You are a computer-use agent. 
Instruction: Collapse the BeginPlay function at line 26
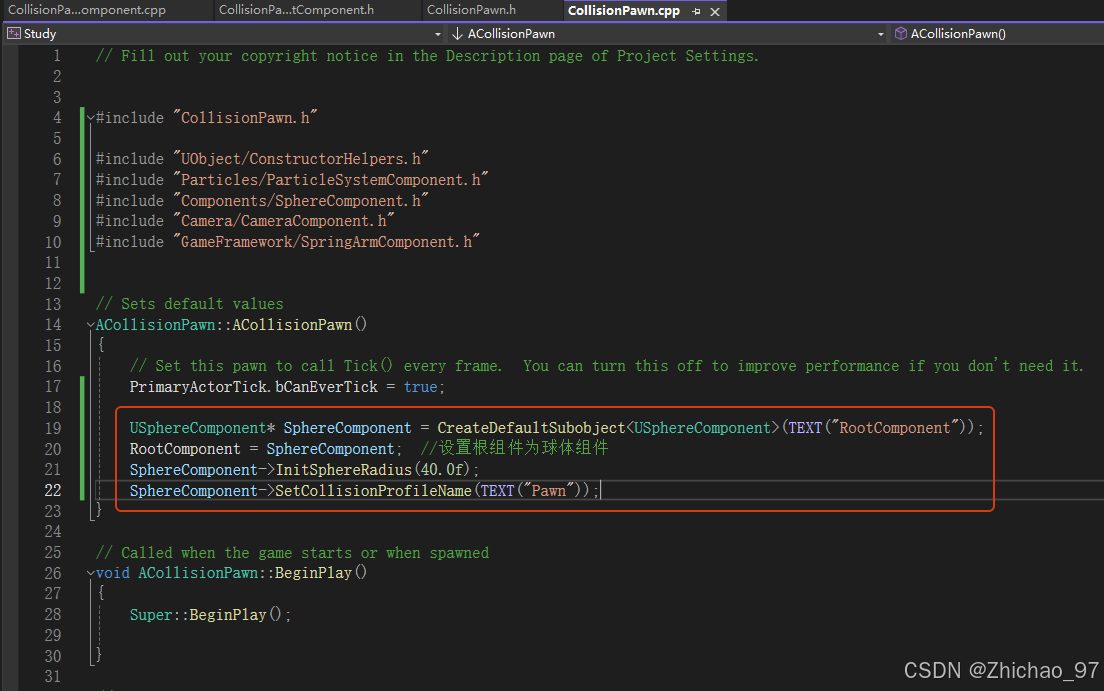pyautogui.click(x=91, y=573)
